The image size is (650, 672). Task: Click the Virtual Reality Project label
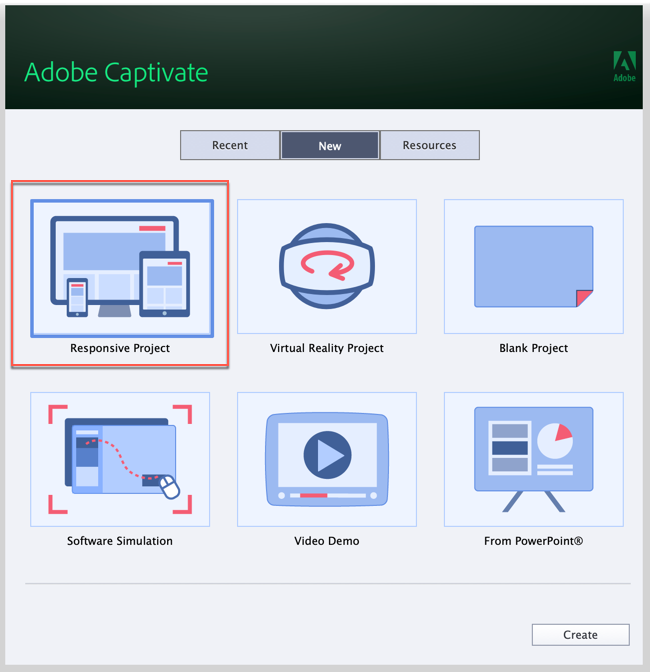[x=327, y=348]
